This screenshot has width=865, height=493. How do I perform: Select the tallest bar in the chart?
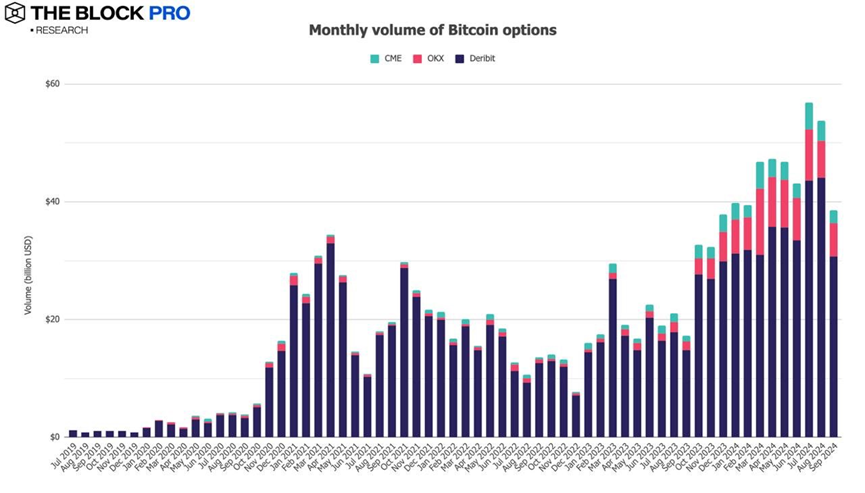pos(809,270)
